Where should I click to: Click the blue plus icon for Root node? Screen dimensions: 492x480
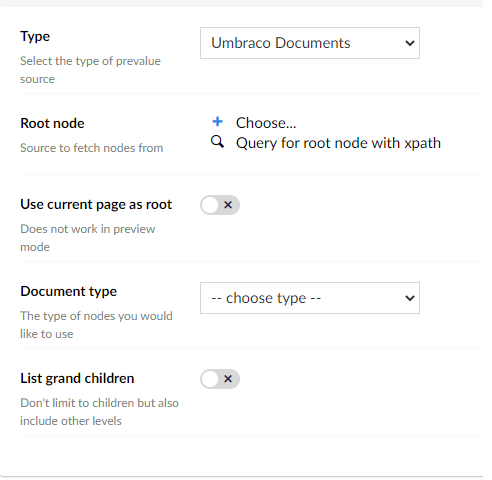pos(217,122)
